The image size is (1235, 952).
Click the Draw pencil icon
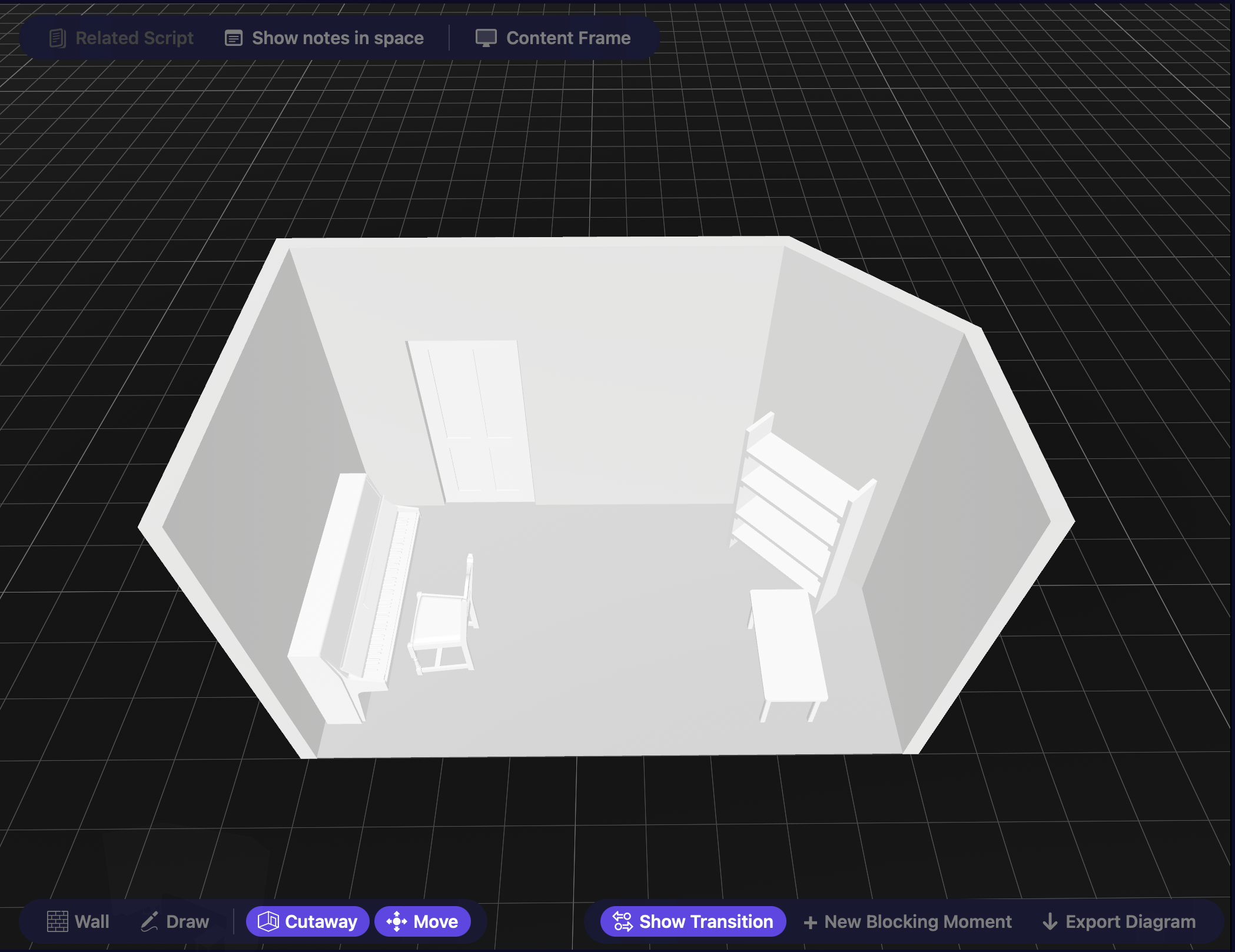point(150,921)
